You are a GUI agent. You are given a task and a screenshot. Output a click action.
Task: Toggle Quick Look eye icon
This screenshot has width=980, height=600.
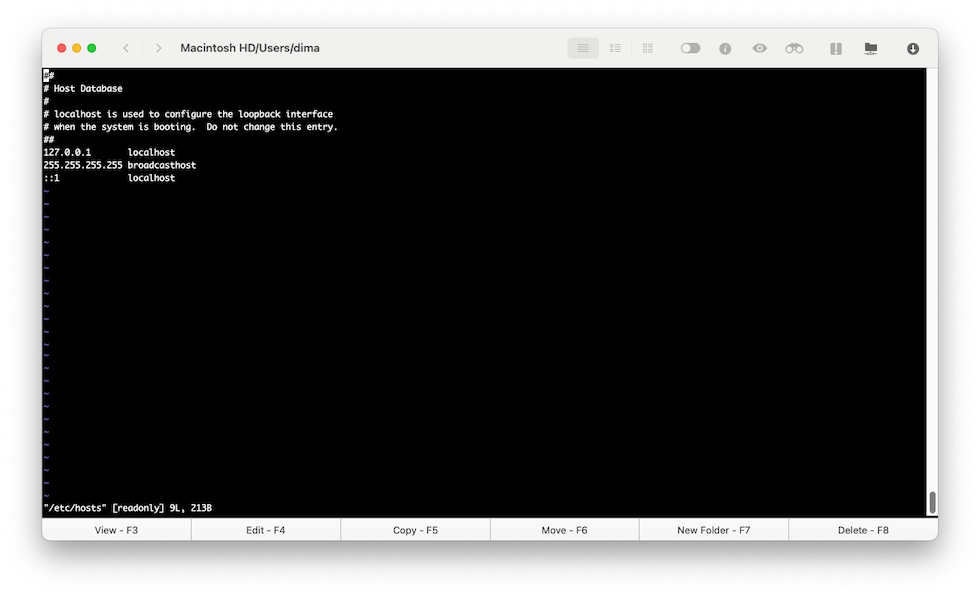coord(760,48)
